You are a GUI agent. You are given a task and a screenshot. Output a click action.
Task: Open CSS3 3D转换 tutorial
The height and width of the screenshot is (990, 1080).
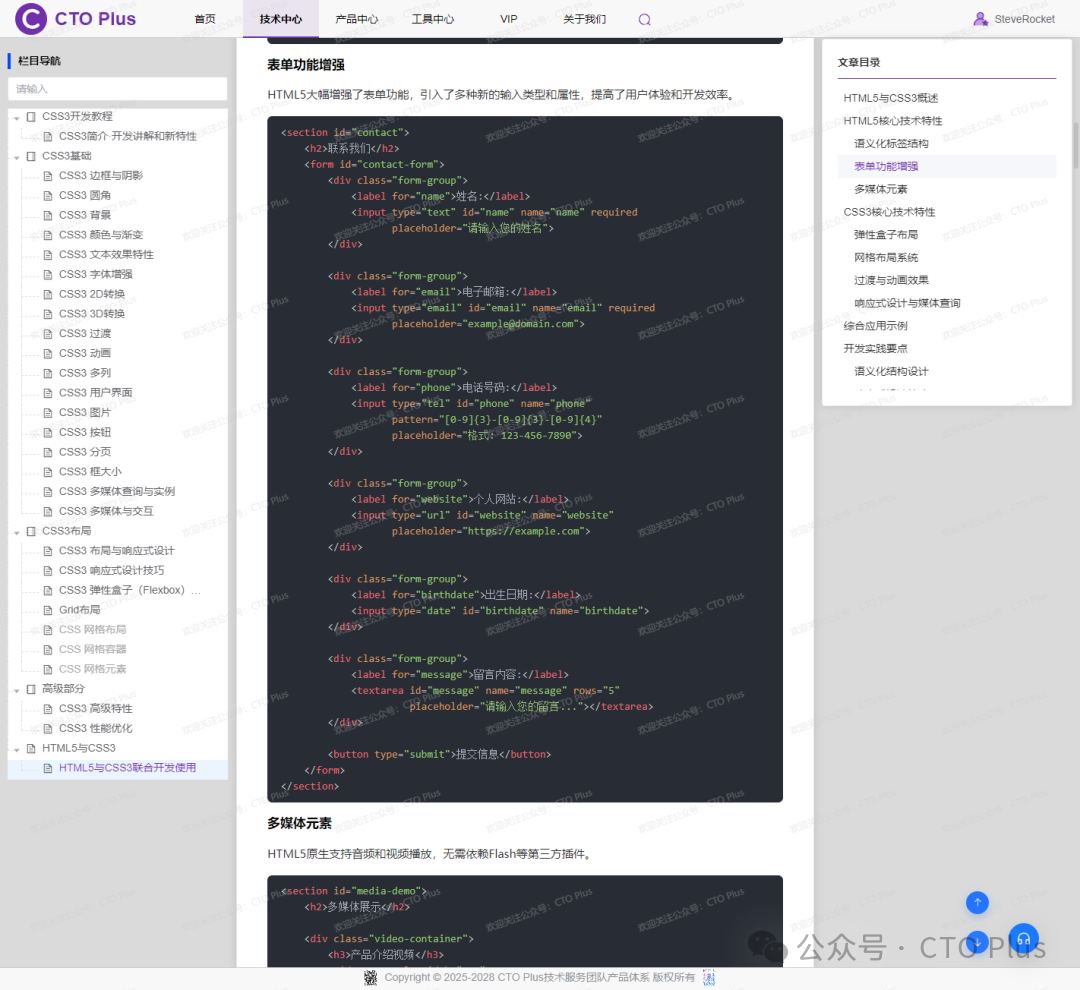[x=92, y=314]
